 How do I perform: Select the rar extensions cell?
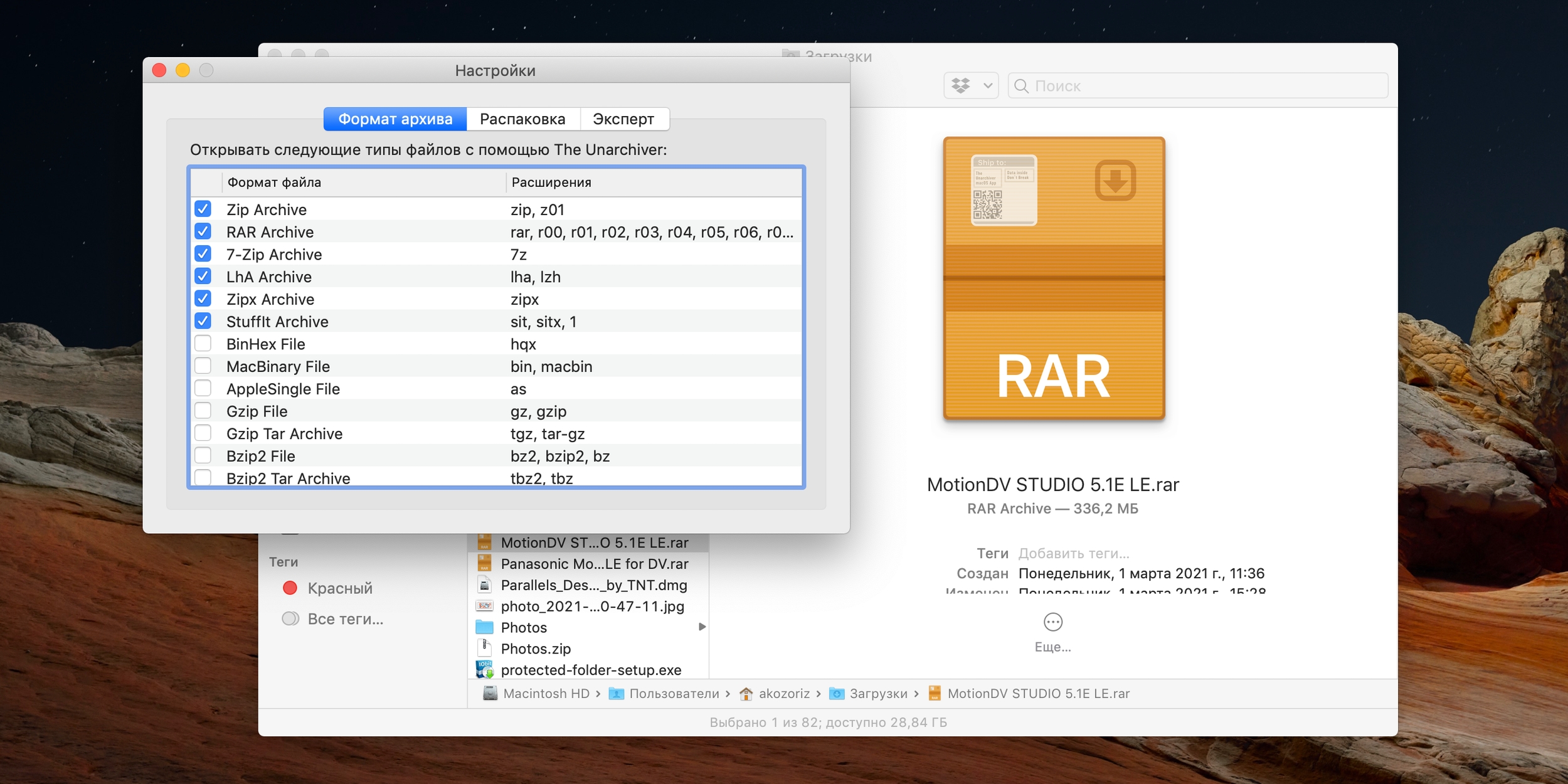(652, 232)
